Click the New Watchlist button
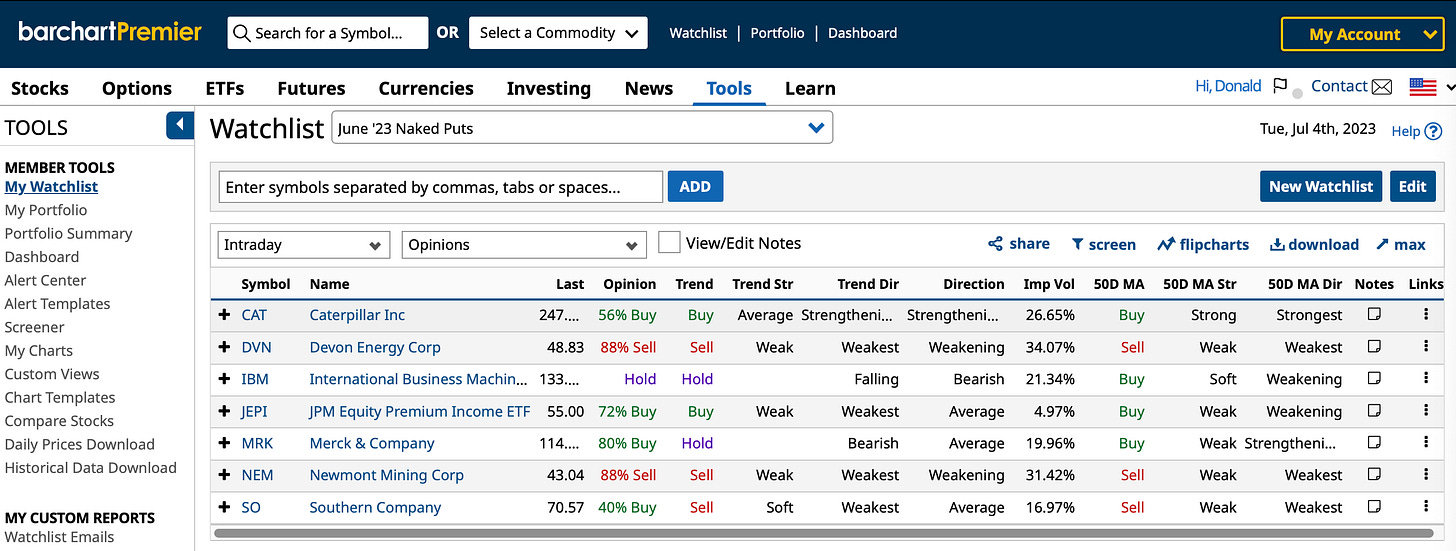 (1321, 186)
